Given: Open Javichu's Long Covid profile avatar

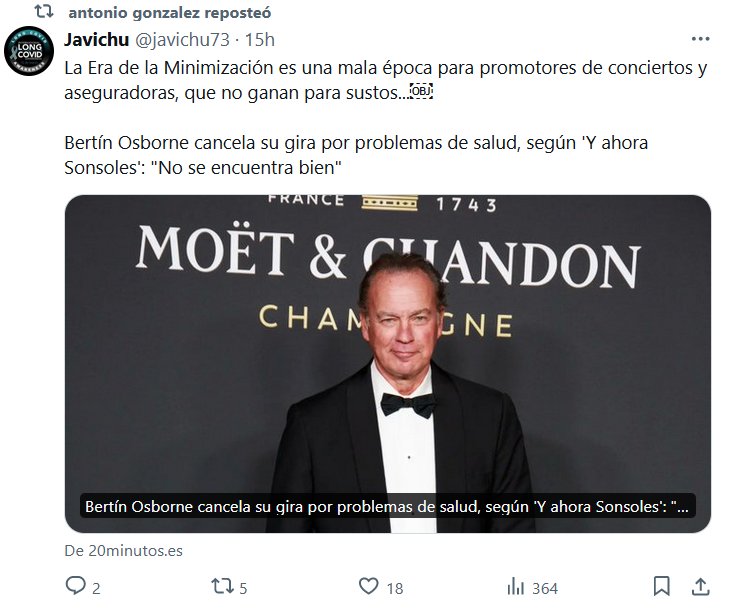Looking at the screenshot, I should 29,51.
